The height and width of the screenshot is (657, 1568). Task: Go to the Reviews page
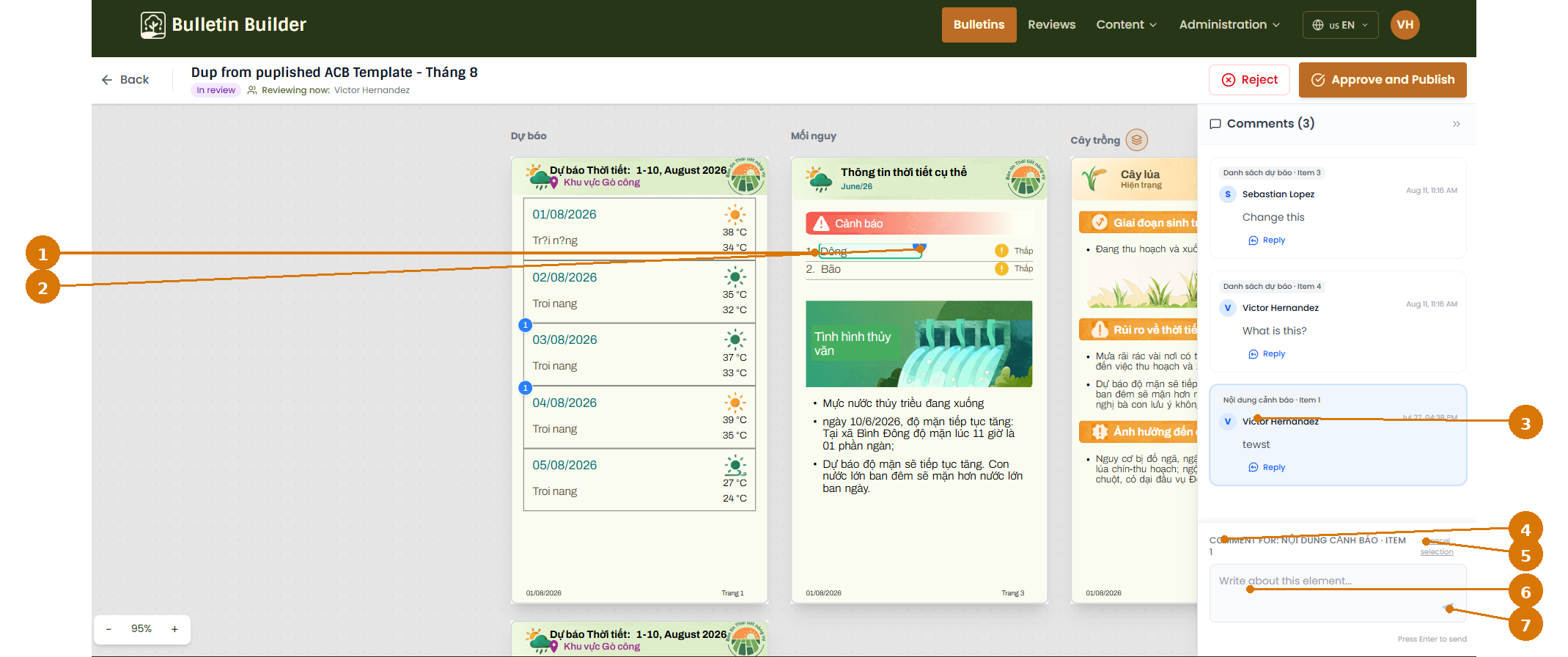[1051, 25]
